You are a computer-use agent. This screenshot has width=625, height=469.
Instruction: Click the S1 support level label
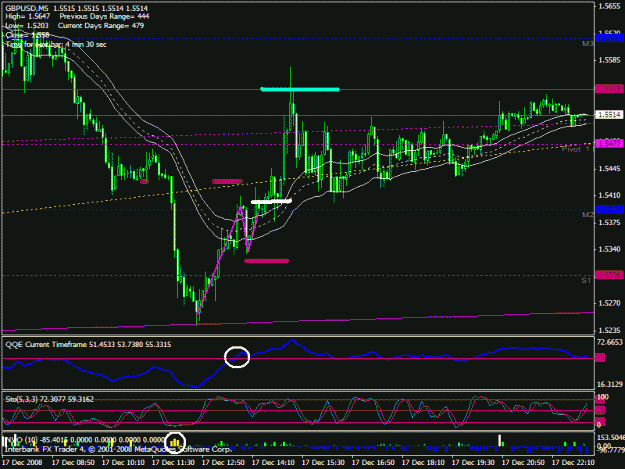[x=586, y=281]
